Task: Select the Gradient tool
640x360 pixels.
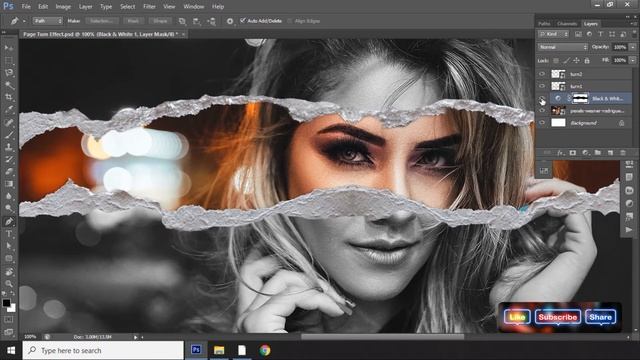Action: click(9, 184)
